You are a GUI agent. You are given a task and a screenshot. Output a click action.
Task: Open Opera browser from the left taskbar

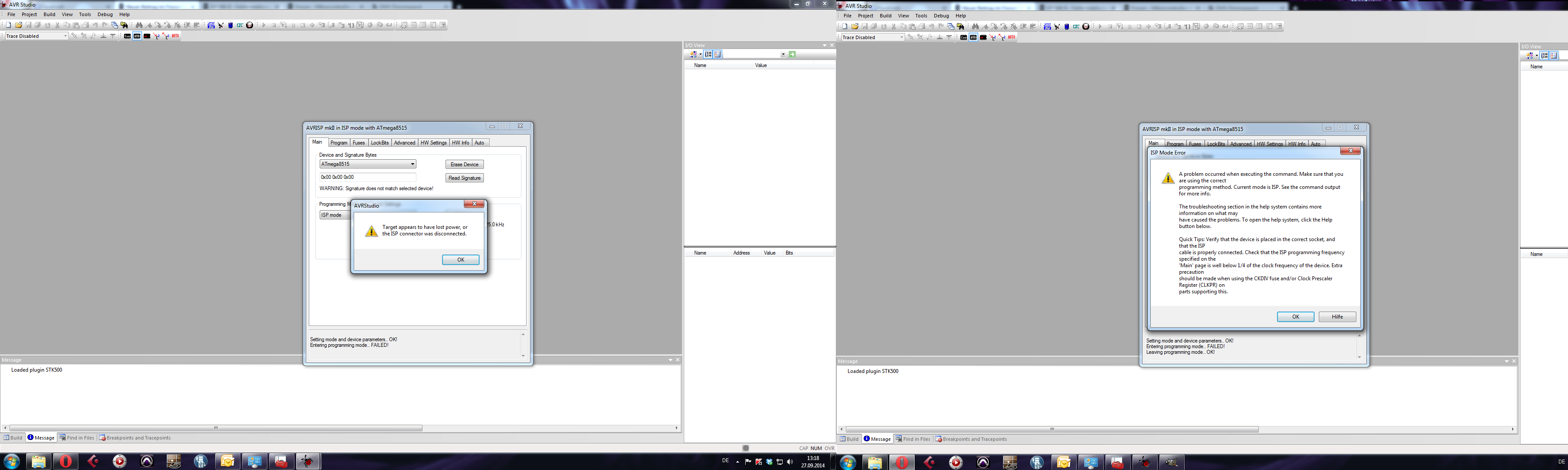click(x=65, y=461)
